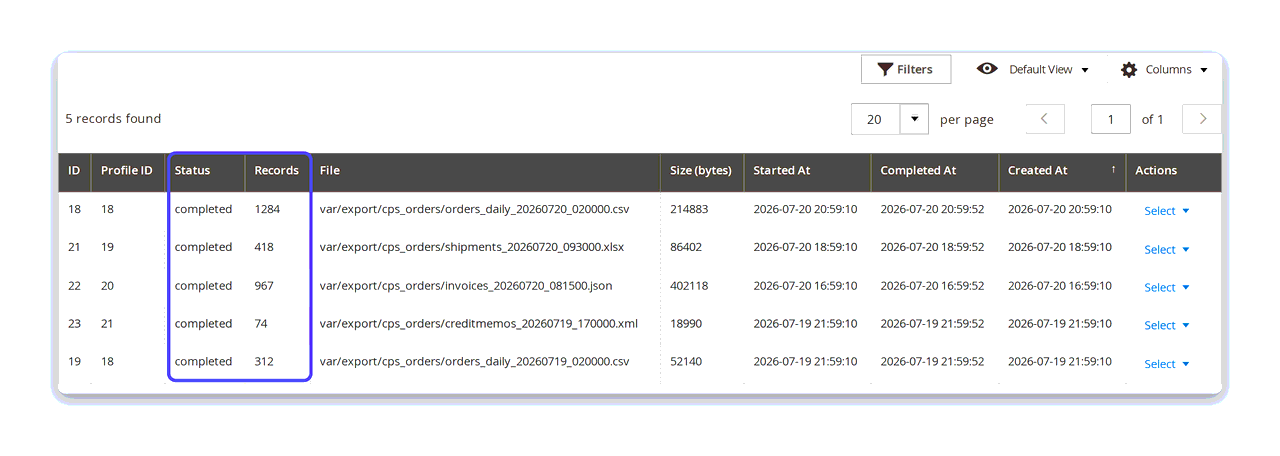The image size is (1280, 456).
Task: Click the ID cell 22
Action: (74, 286)
